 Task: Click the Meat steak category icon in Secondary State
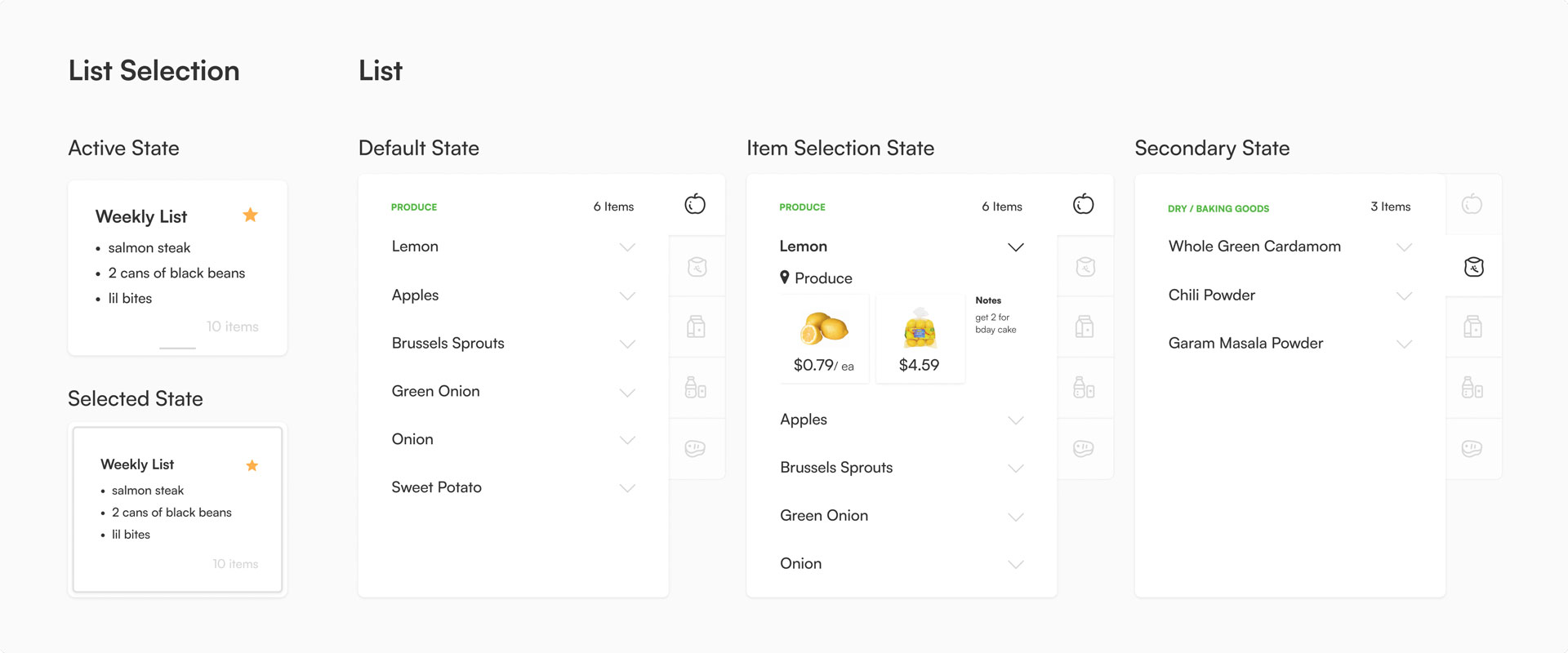tap(1472, 448)
